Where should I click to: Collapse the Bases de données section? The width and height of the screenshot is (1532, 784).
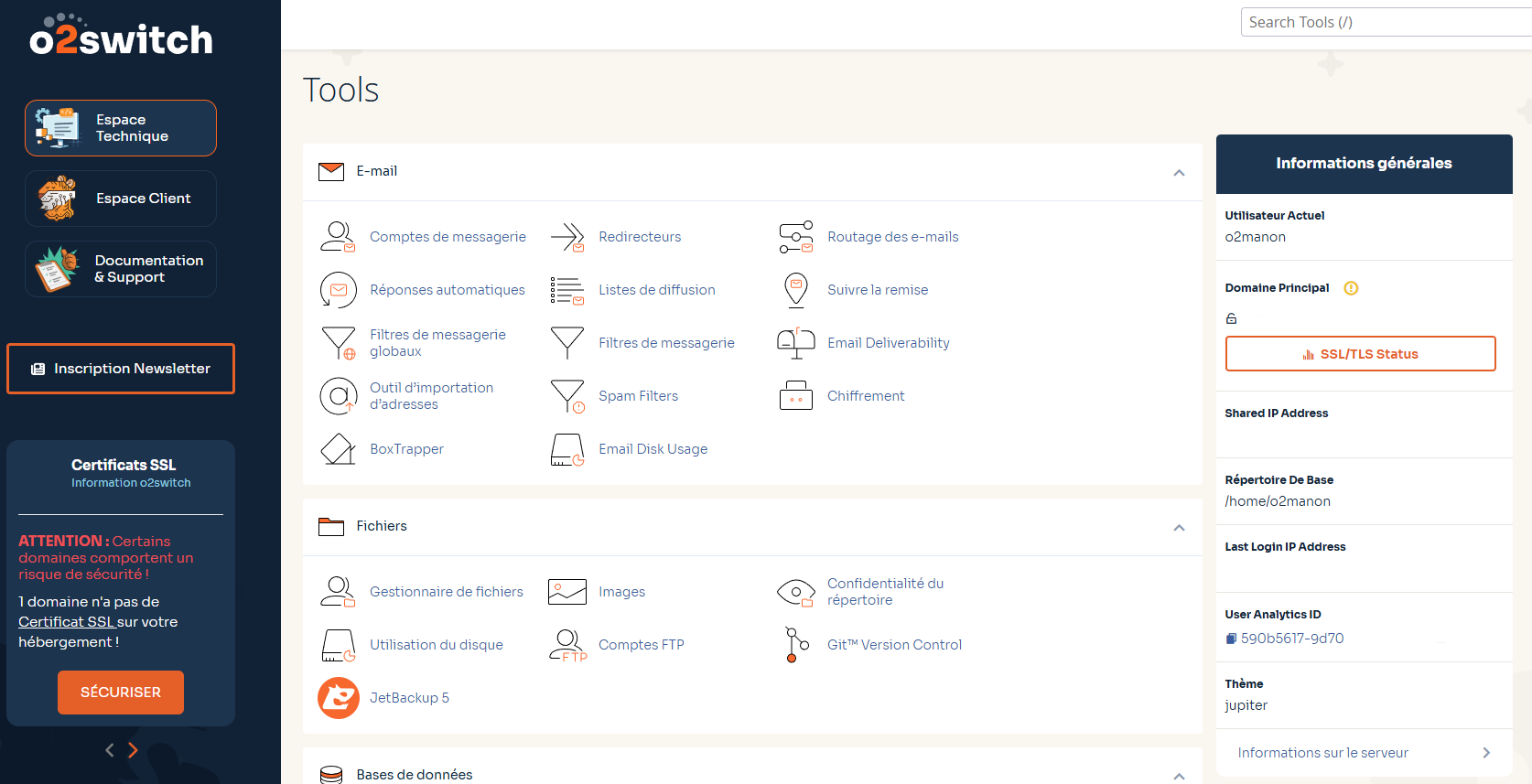[x=1179, y=776]
